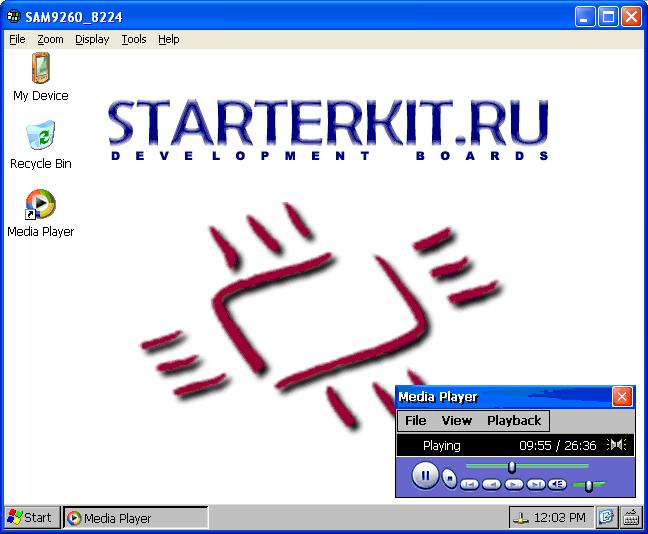Open Media Player File menu
Viewport: 648px width, 534px height.
pyautogui.click(x=415, y=420)
